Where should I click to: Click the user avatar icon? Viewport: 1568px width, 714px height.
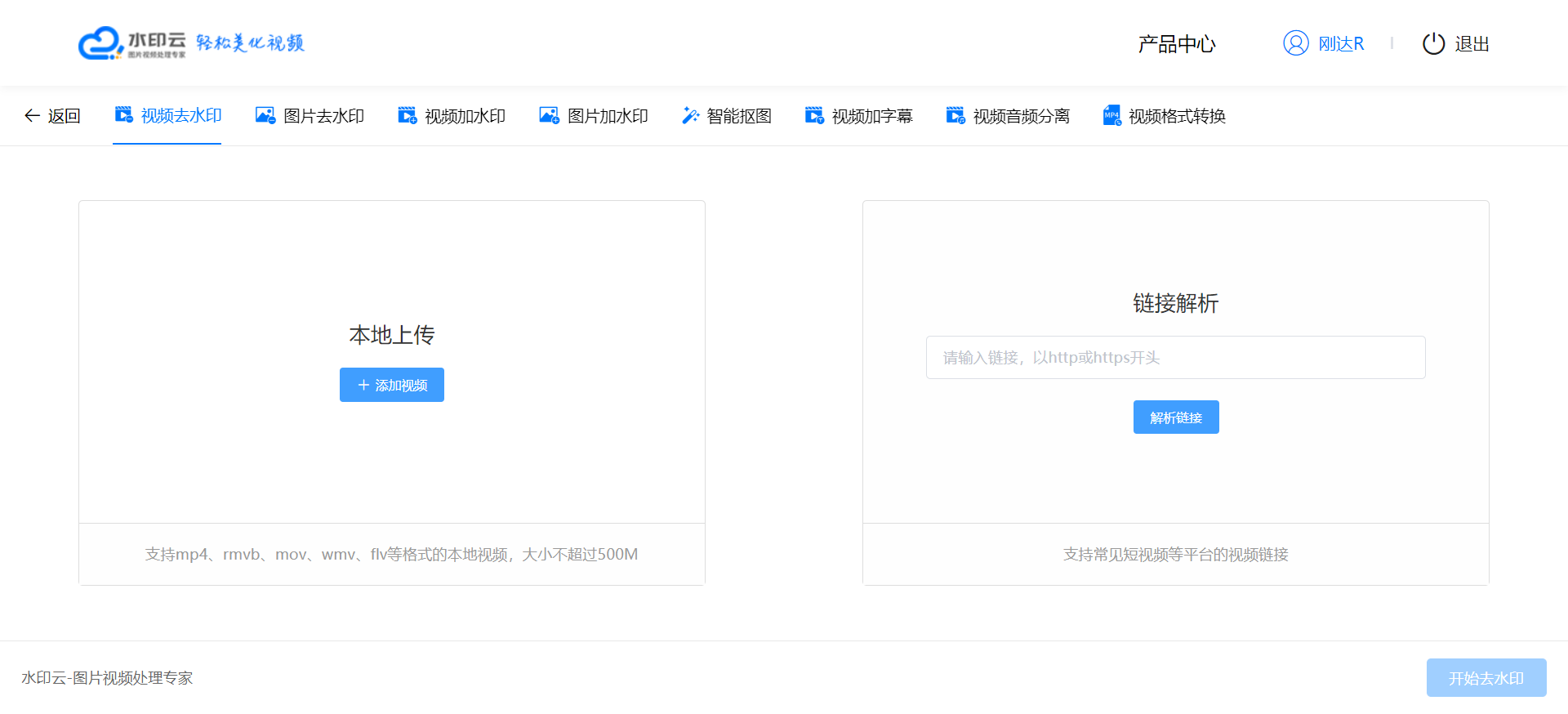pos(1295,43)
